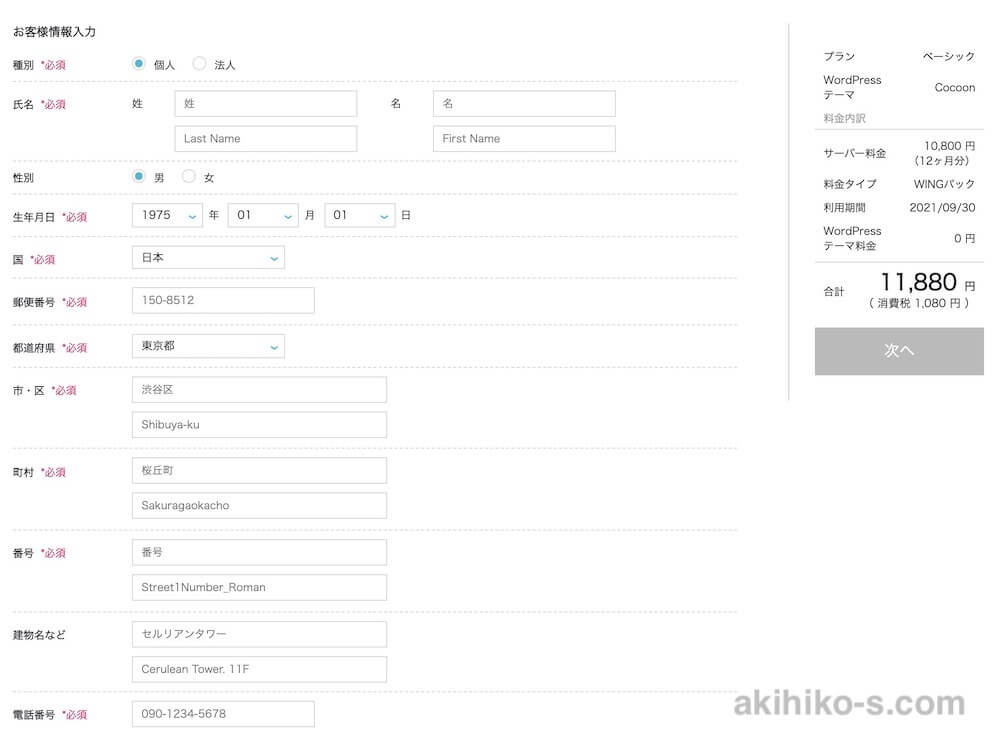Open the birth day dropdown
The width and height of the screenshot is (1000, 739).
360,215
